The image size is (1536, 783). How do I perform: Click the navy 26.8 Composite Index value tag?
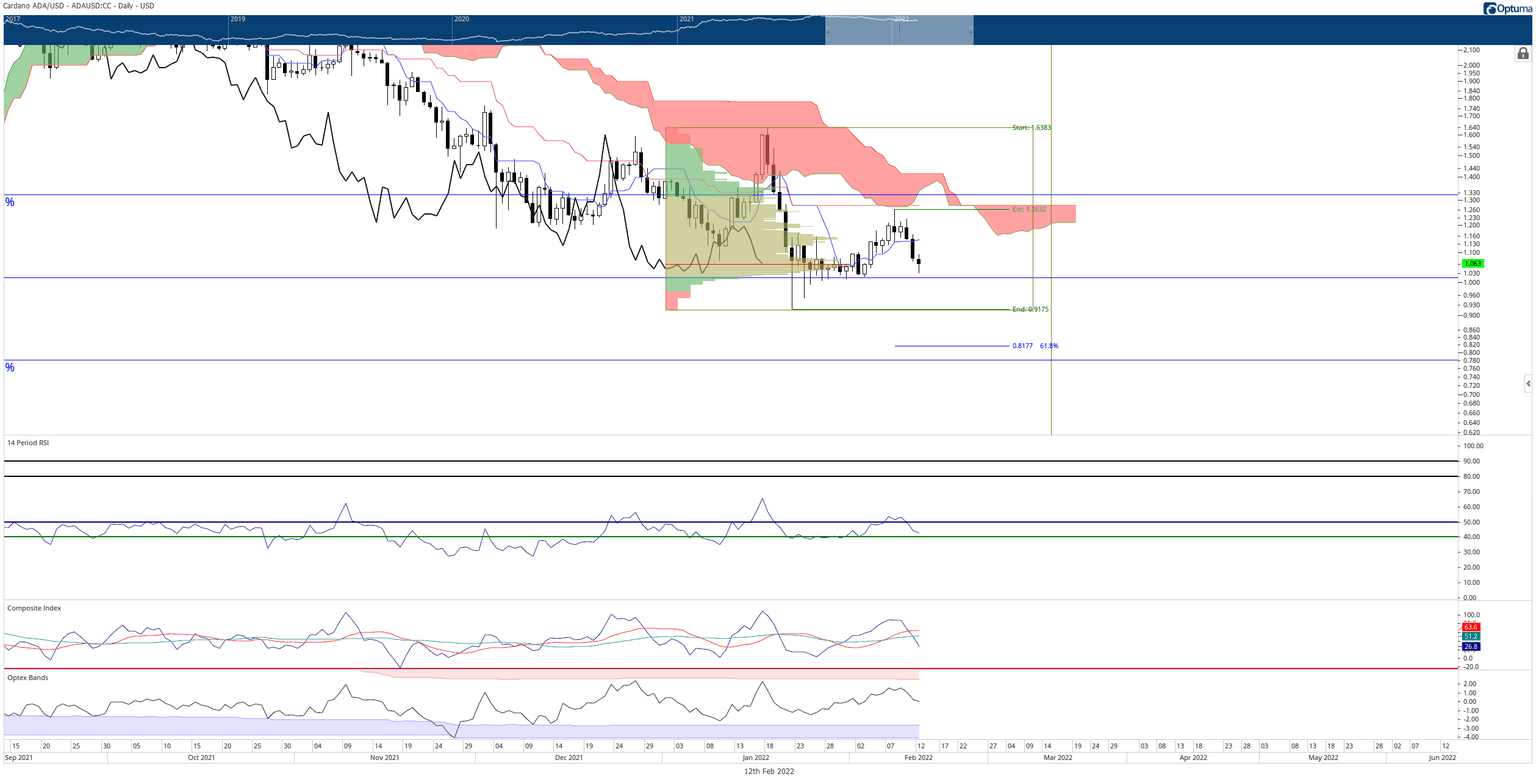click(x=1471, y=646)
